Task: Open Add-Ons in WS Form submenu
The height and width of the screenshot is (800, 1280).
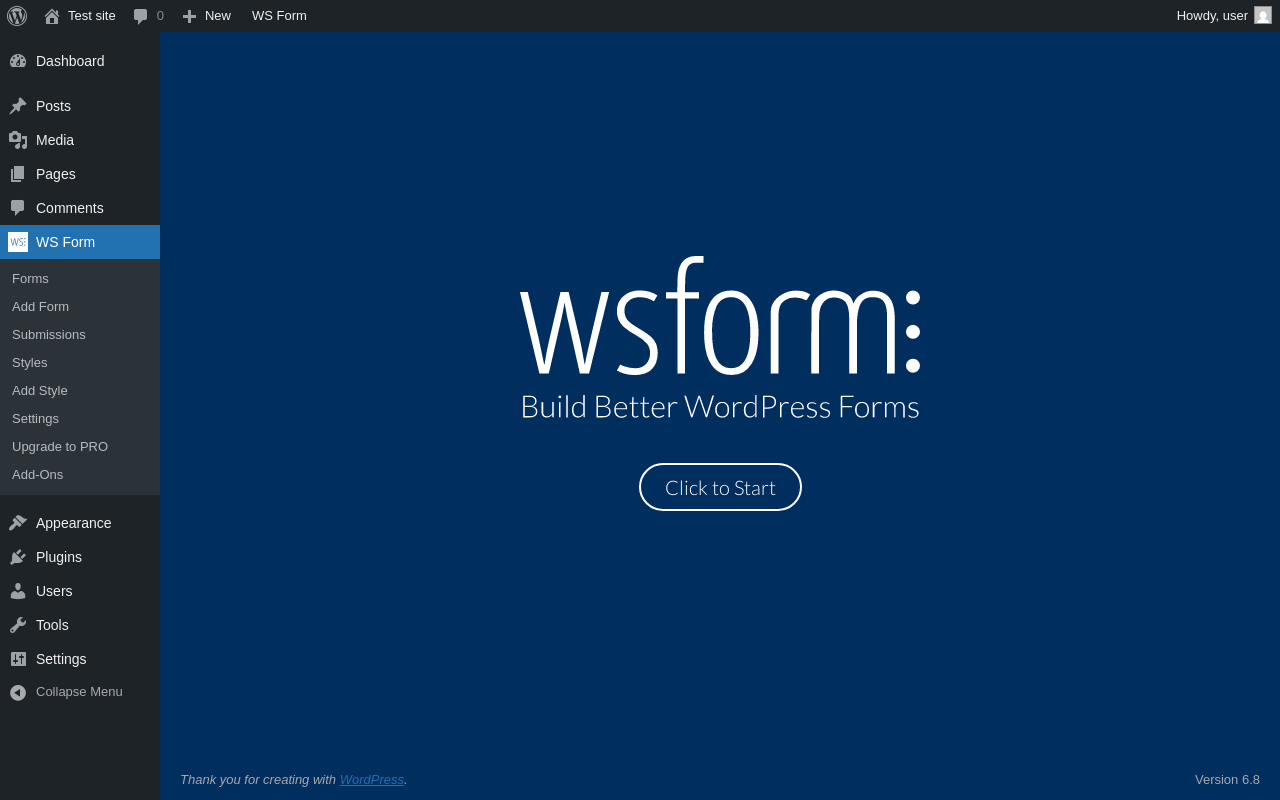Action: point(80,475)
